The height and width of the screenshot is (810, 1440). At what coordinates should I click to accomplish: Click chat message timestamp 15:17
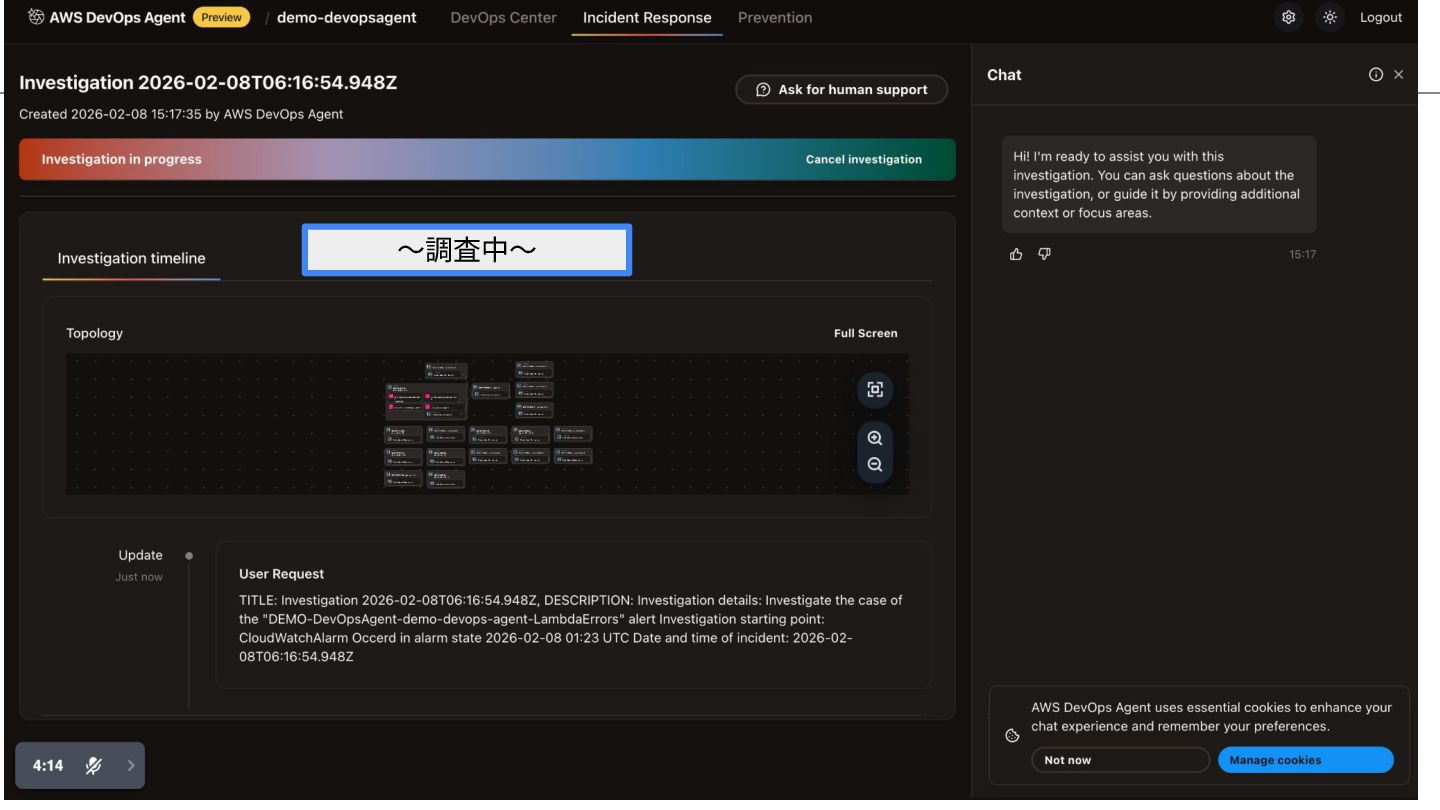pos(1303,255)
